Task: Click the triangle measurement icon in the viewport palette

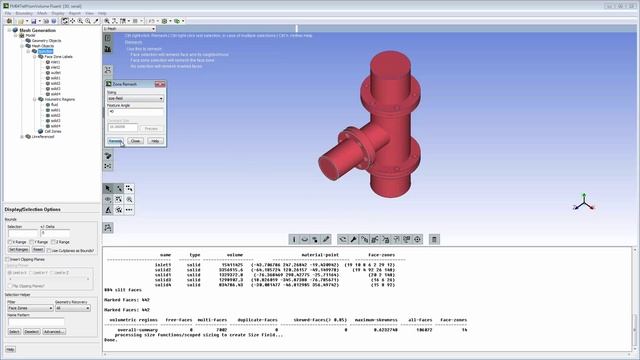Action: click(x=108, y=210)
